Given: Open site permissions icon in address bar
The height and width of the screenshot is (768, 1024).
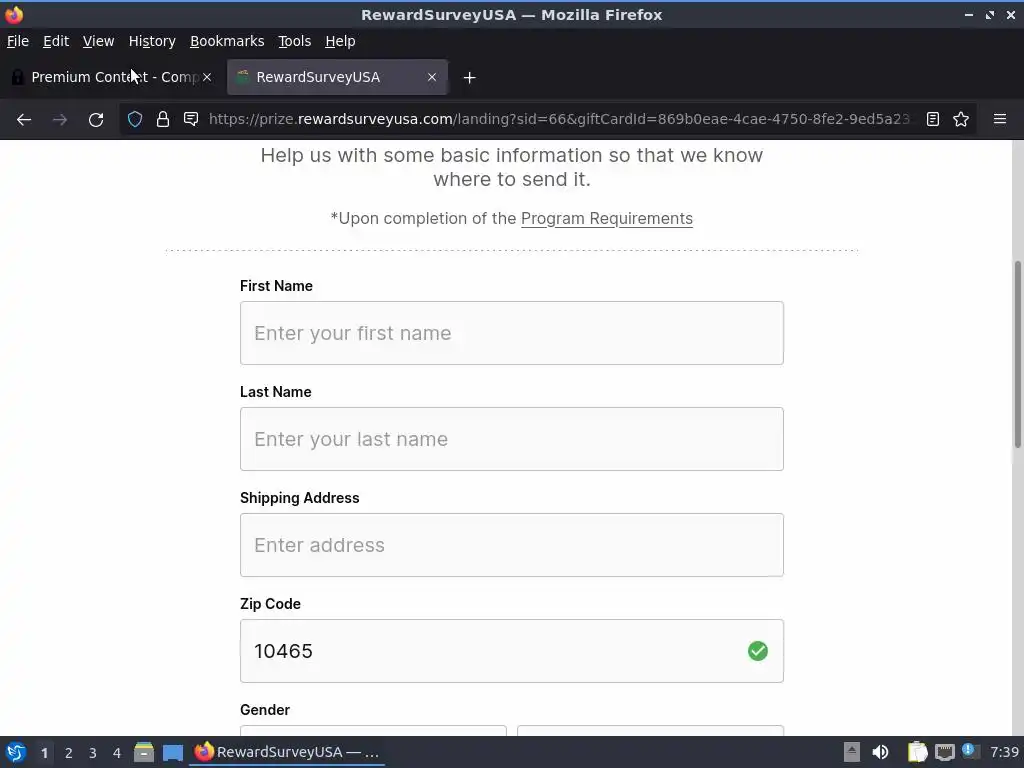Looking at the screenshot, I should pyautogui.click(x=191, y=119).
